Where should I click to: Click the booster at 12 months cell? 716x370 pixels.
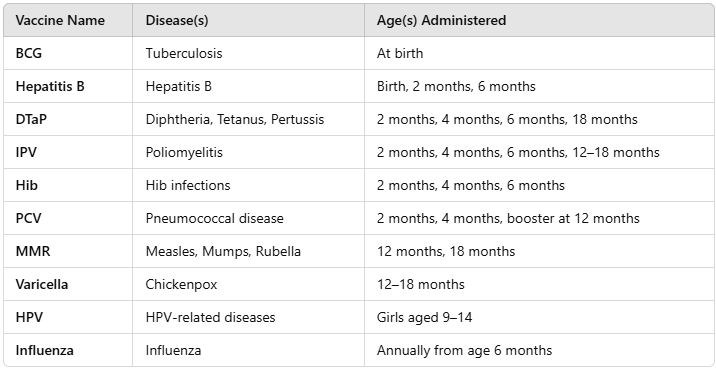point(573,218)
